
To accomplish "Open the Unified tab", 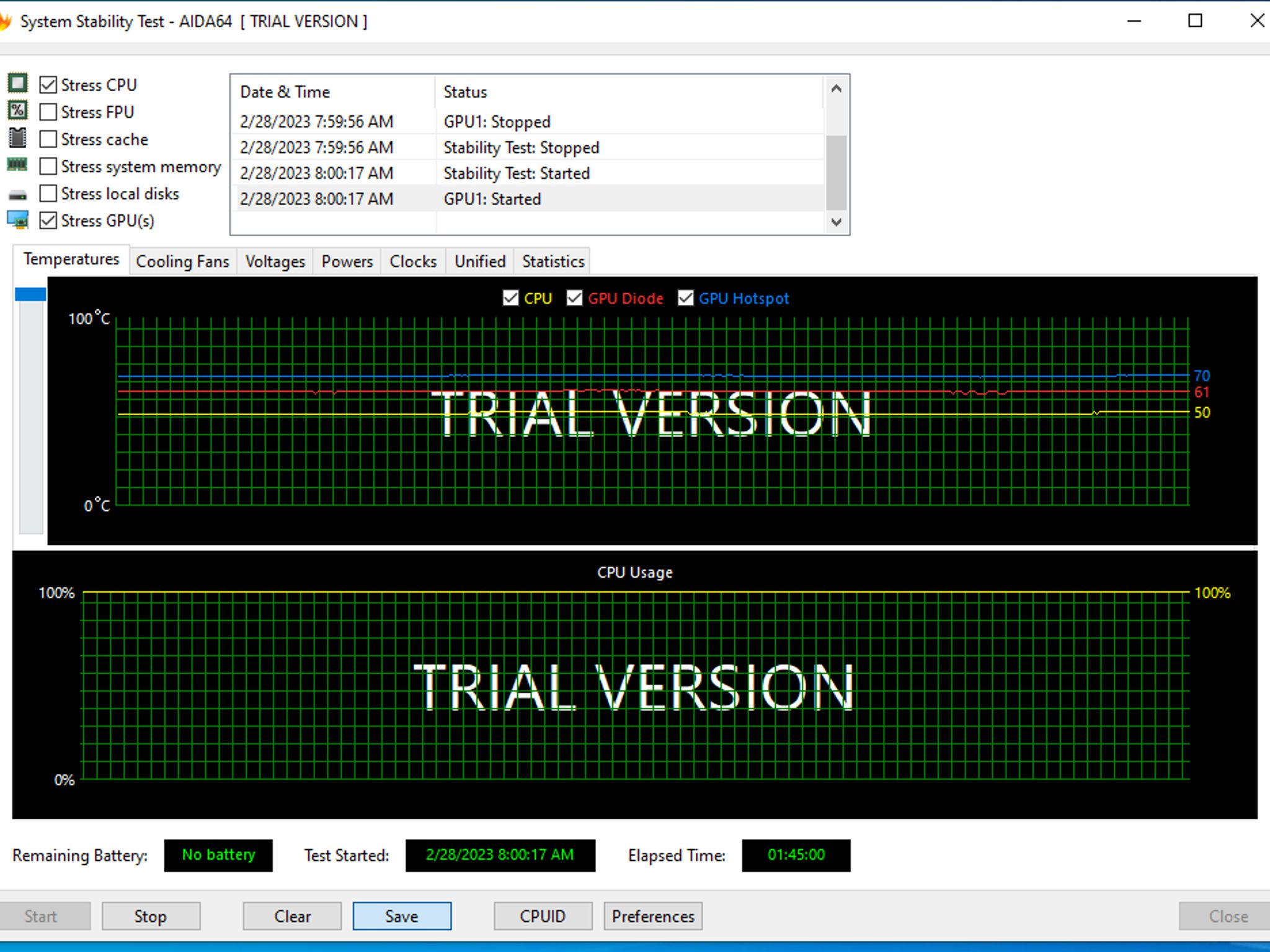I will pyautogui.click(x=480, y=262).
